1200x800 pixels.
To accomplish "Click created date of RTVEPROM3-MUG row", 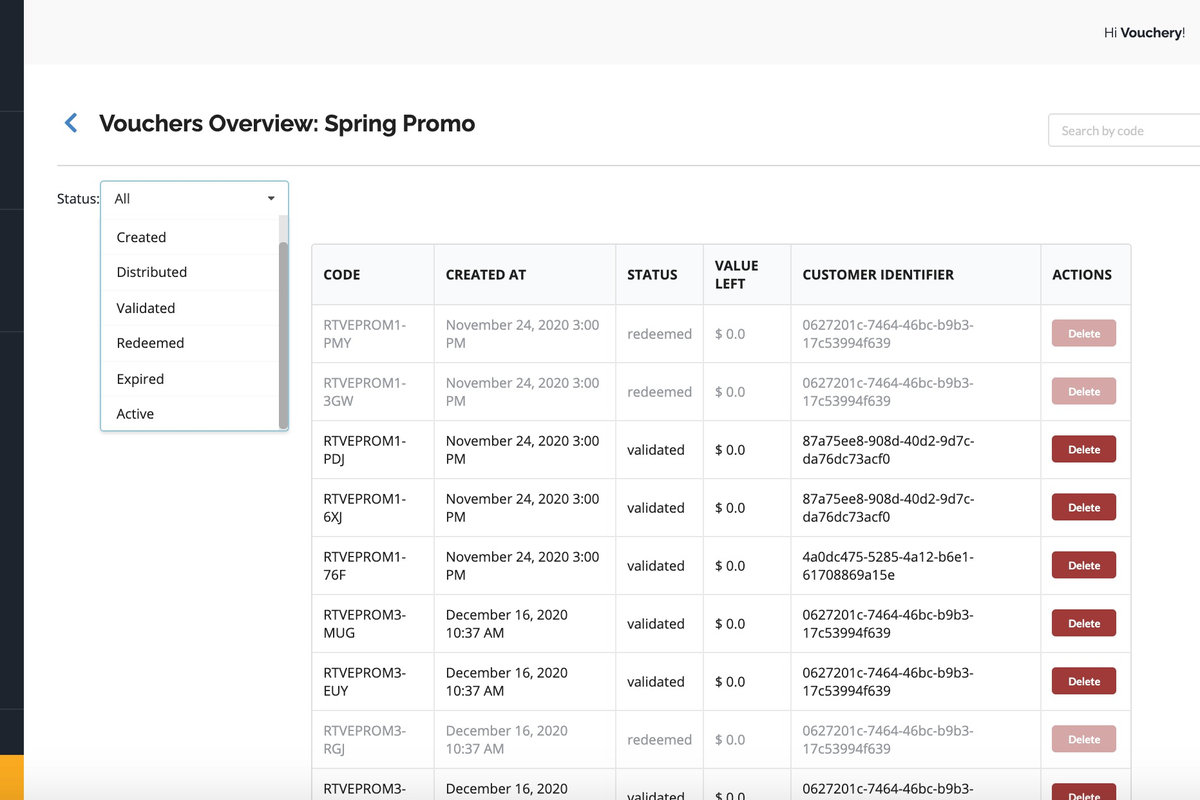I will (x=507, y=624).
